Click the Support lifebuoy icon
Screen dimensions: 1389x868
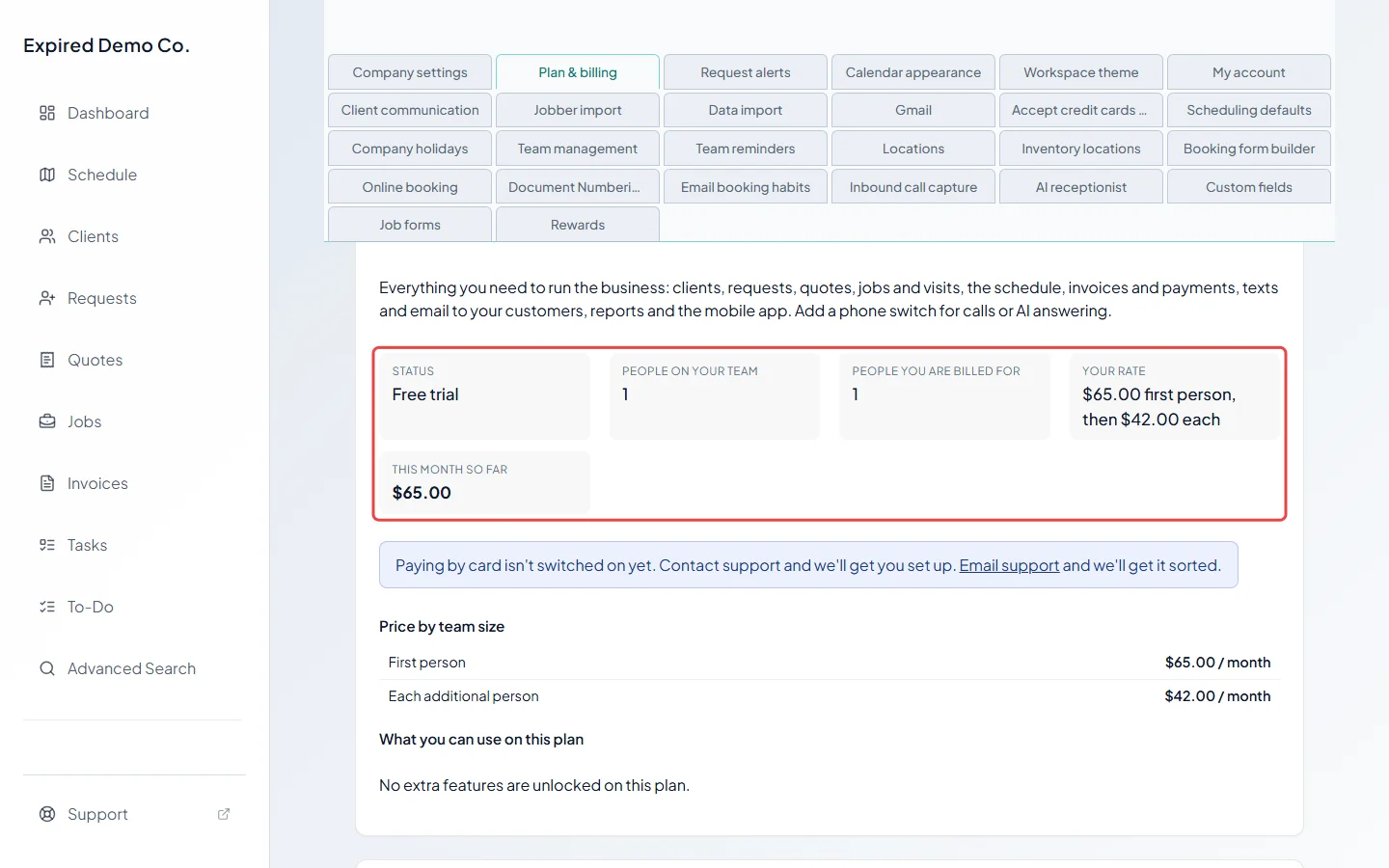click(x=47, y=814)
